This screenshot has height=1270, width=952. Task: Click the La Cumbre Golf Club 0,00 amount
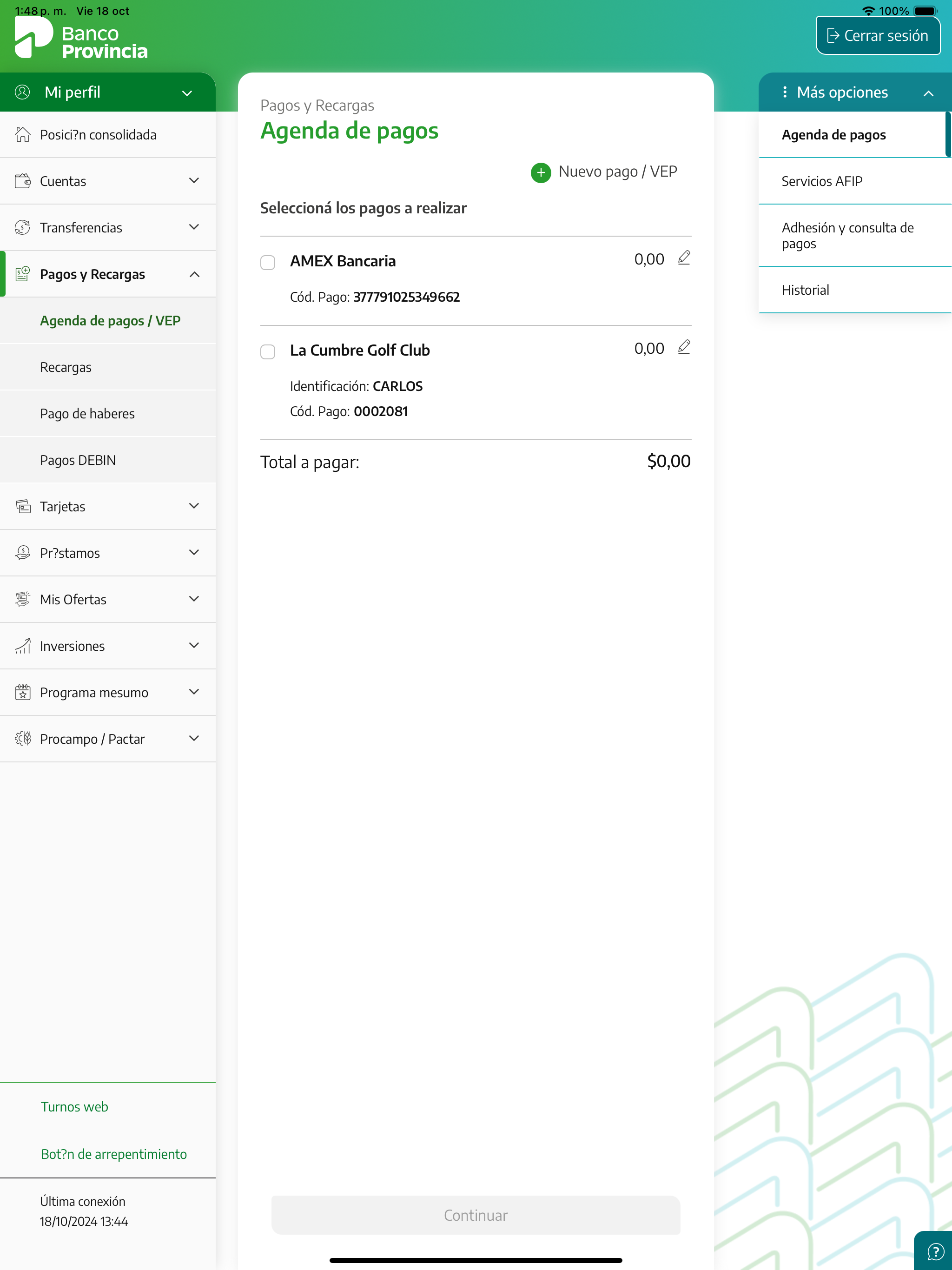pos(649,349)
